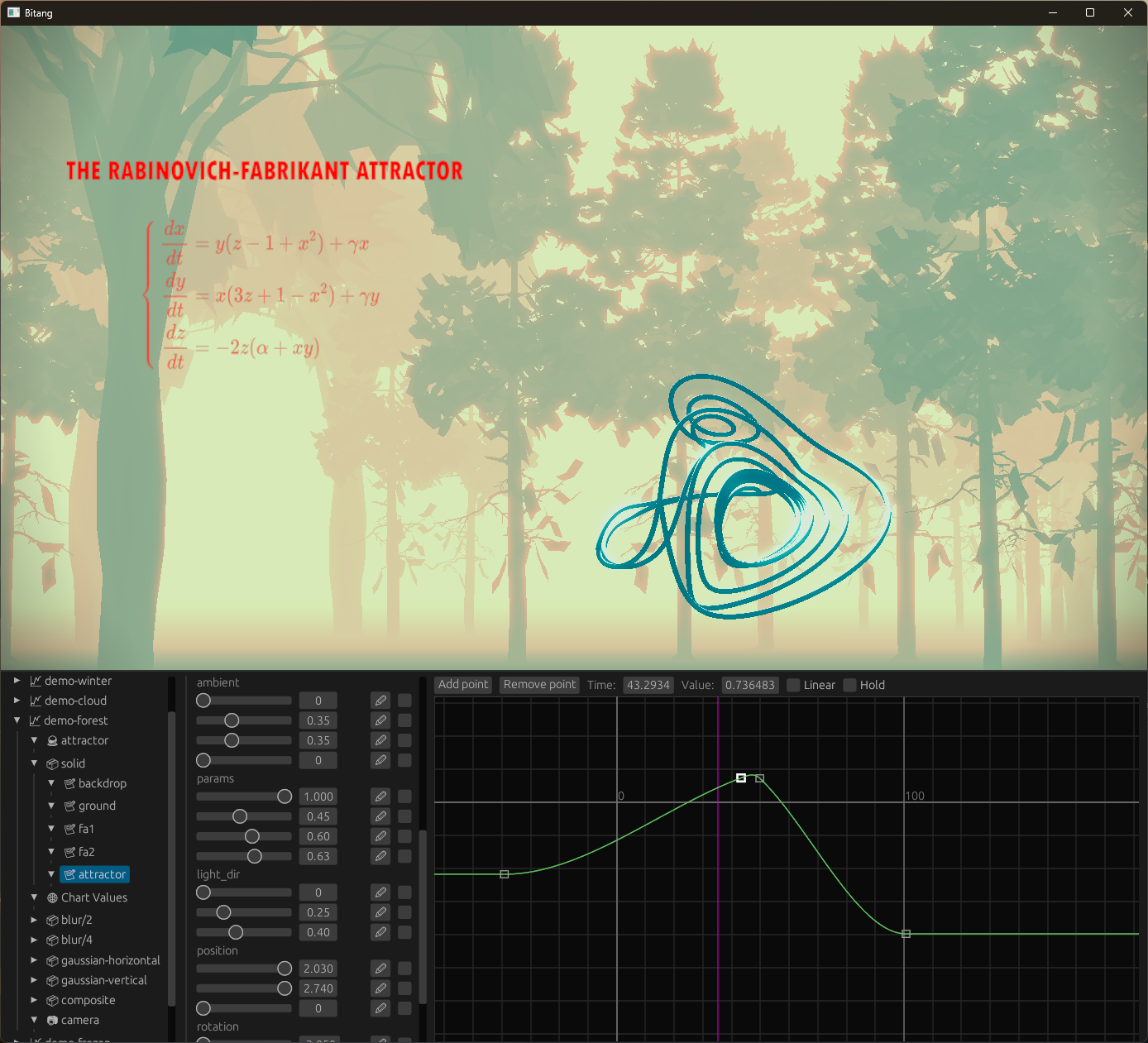Image resolution: width=1148 pixels, height=1043 pixels.
Task: Expand the blur/2 node
Action: (34, 919)
